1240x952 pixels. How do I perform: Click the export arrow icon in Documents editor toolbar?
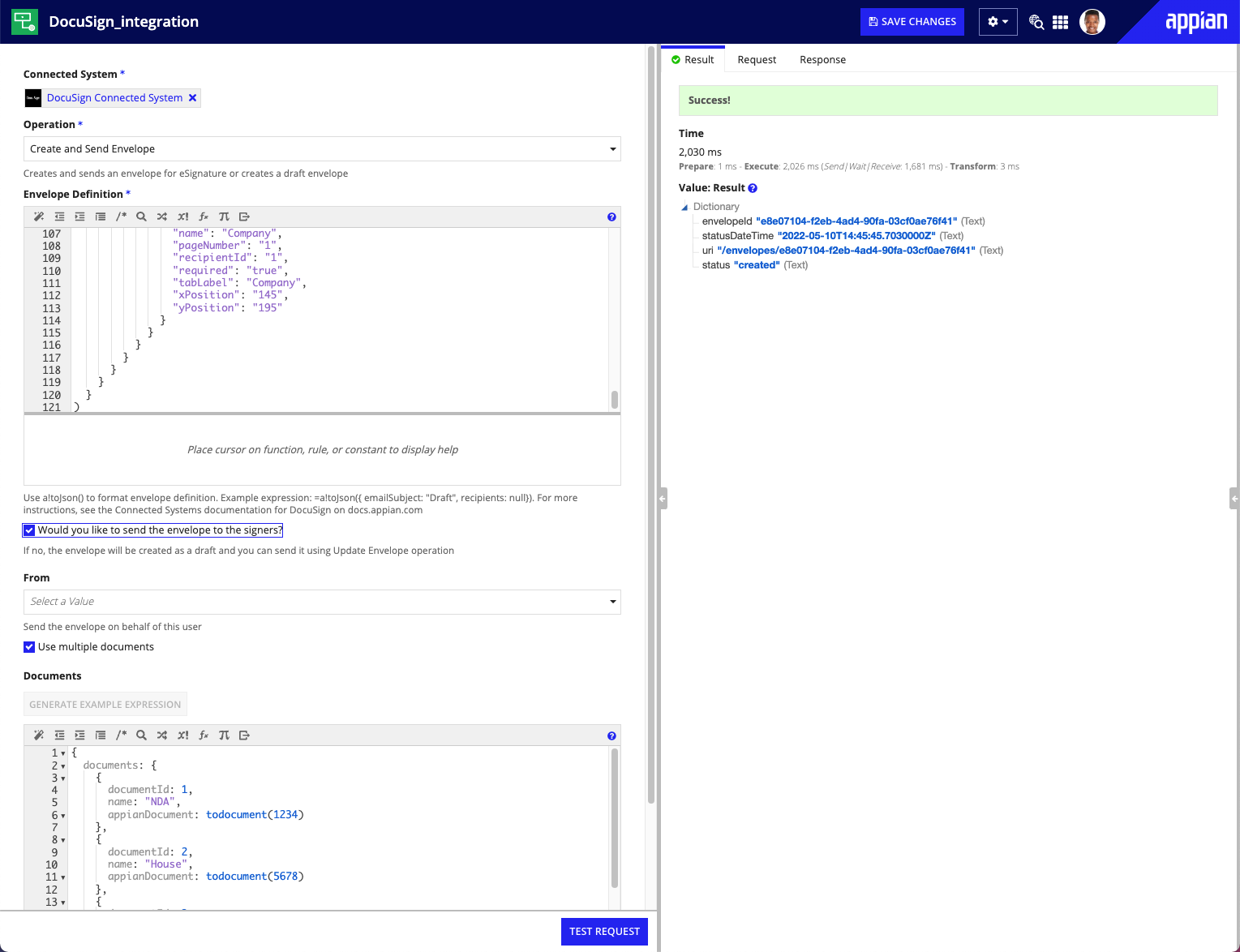point(244,735)
